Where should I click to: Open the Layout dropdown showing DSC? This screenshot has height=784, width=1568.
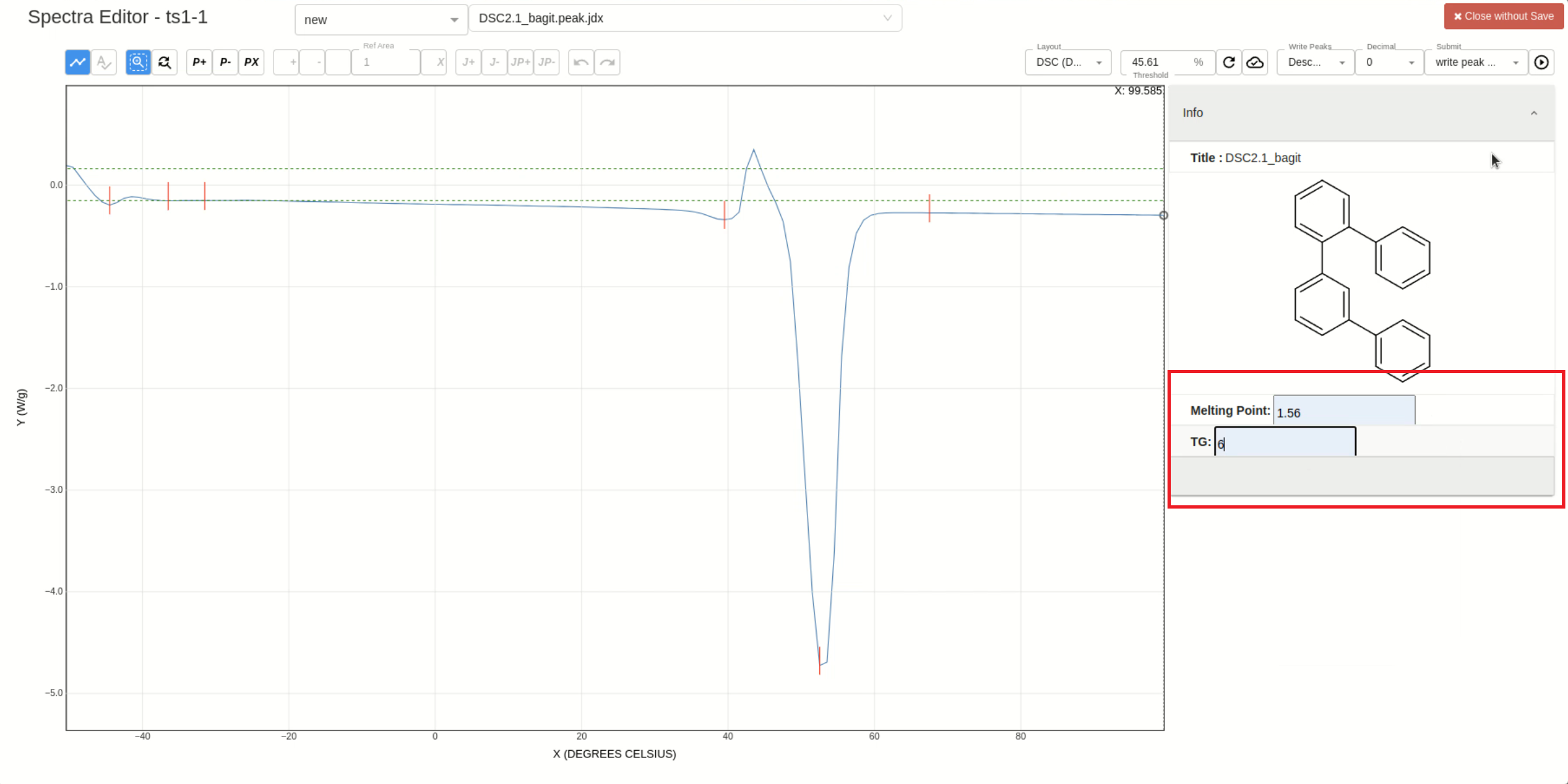[x=1067, y=62]
